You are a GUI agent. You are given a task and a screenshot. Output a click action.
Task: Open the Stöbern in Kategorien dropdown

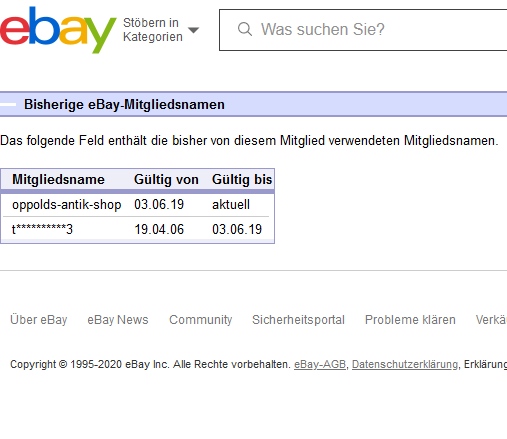click(x=161, y=30)
